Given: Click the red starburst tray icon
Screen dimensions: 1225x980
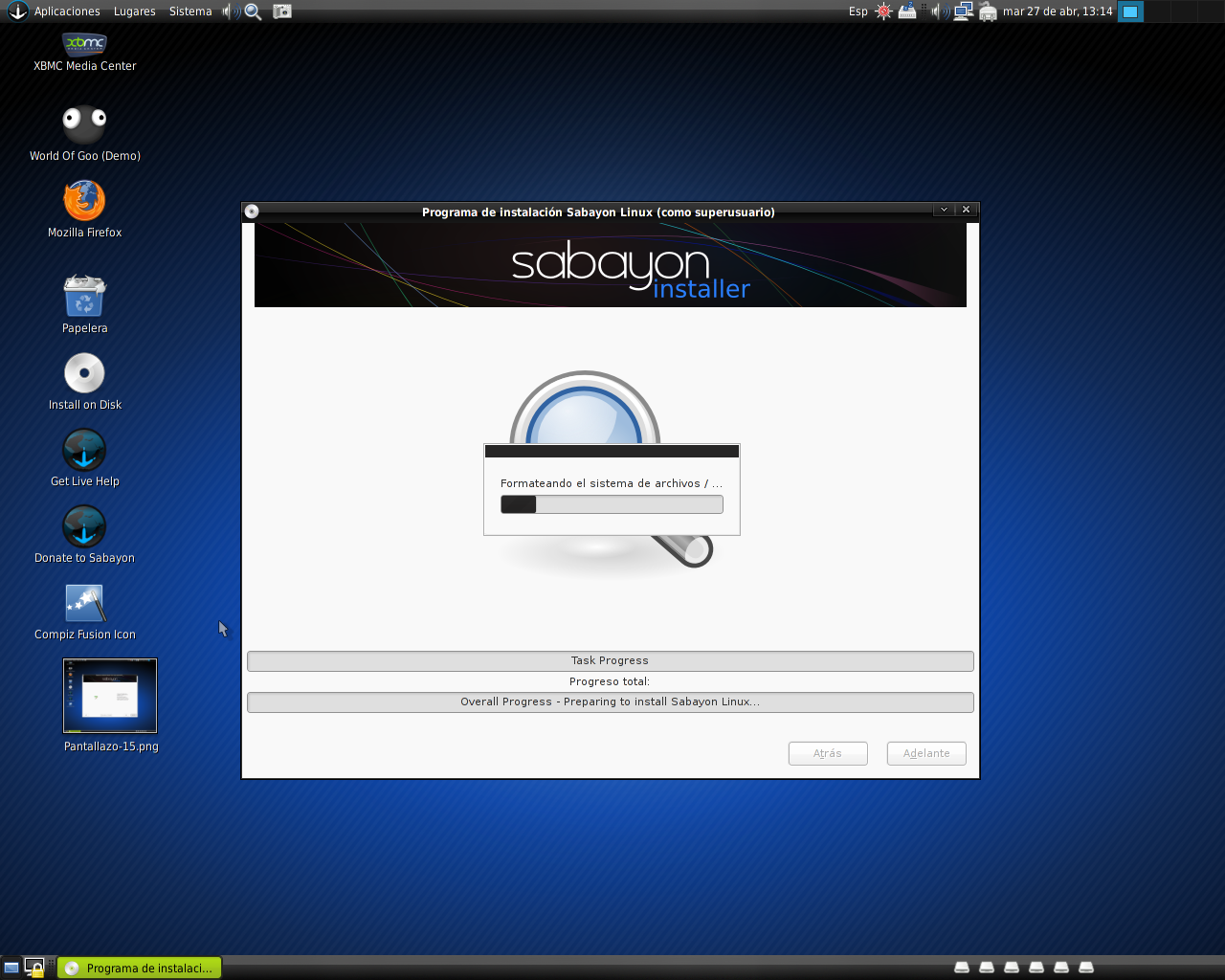Looking at the screenshot, I should pyautogui.click(x=883, y=11).
